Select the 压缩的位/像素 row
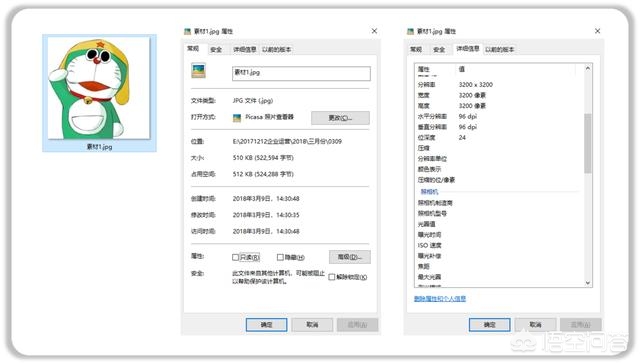This screenshot has width=640, height=364. pyautogui.click(x=499, y=180)
